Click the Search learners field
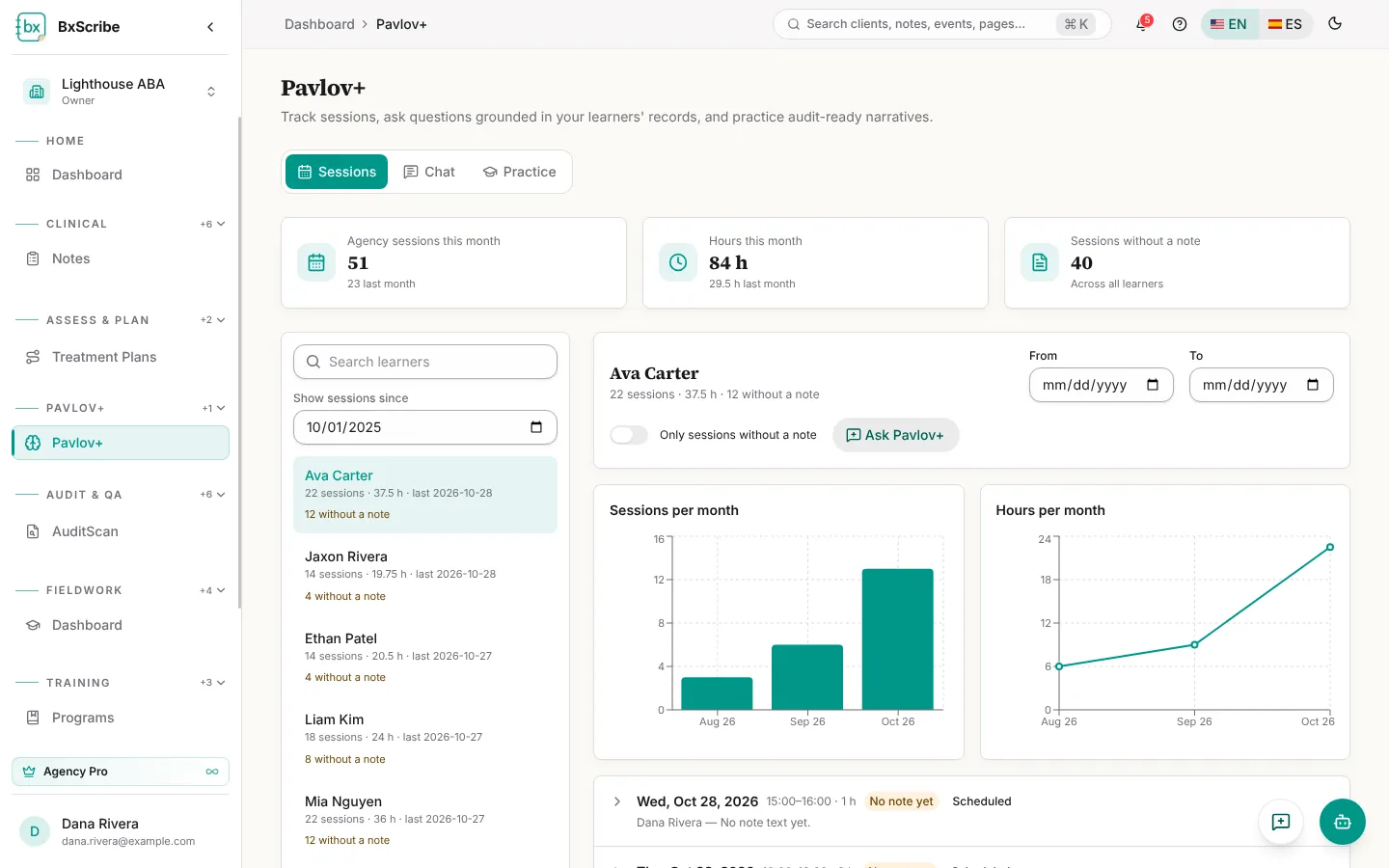Image resolution: width=1389 pixels, height=868 pixels. point(425,362)
